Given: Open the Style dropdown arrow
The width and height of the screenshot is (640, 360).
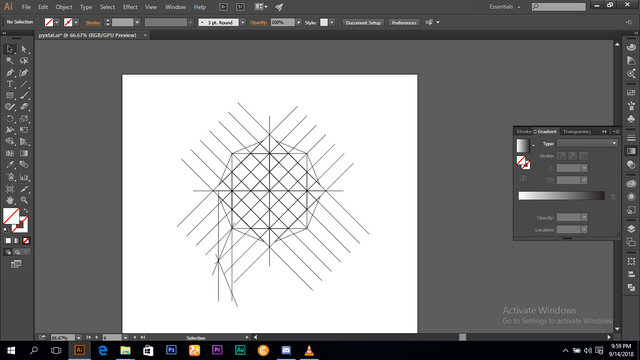Looking at the screenshot, I should 332,22.
